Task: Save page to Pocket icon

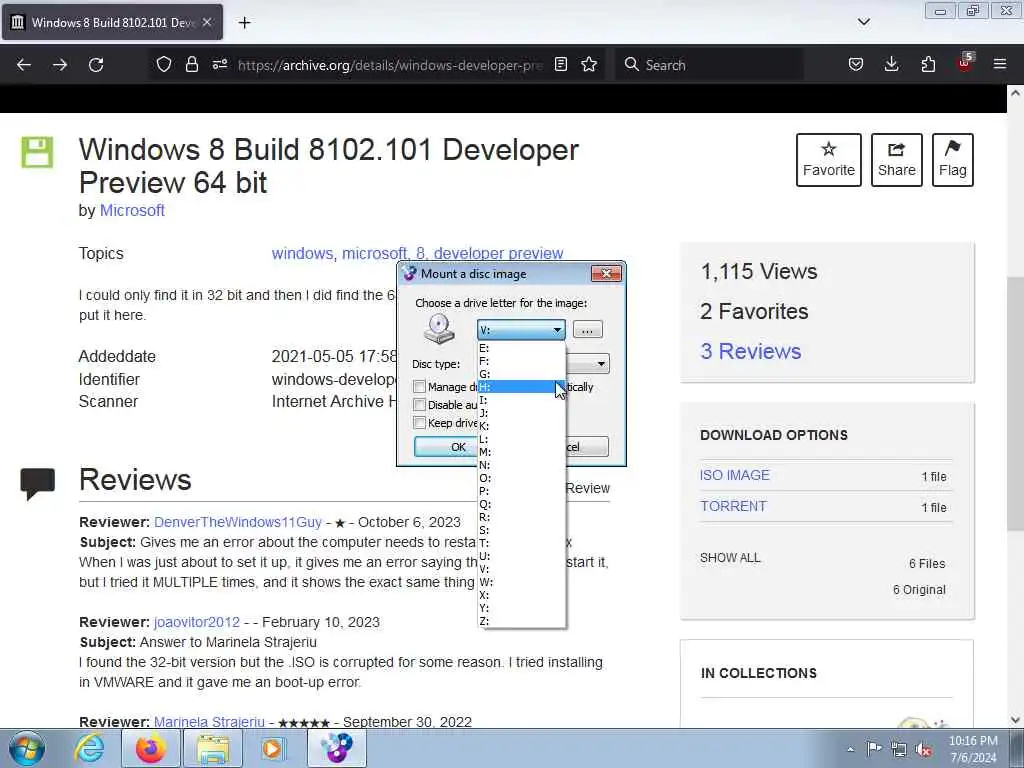Action: point(856,64)
